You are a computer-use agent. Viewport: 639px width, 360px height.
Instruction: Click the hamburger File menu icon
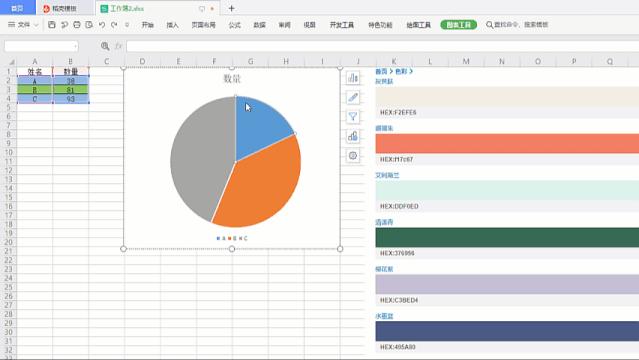pyautogui.click(x=11, y=25)
